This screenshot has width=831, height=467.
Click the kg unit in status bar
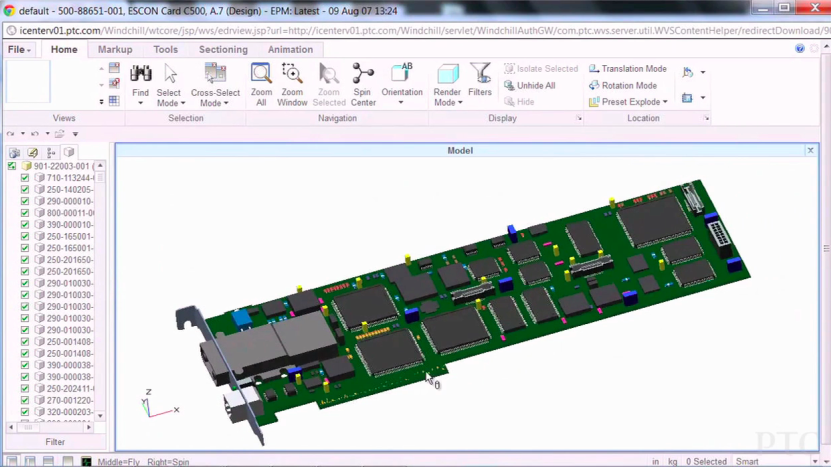tap(673, 462)
